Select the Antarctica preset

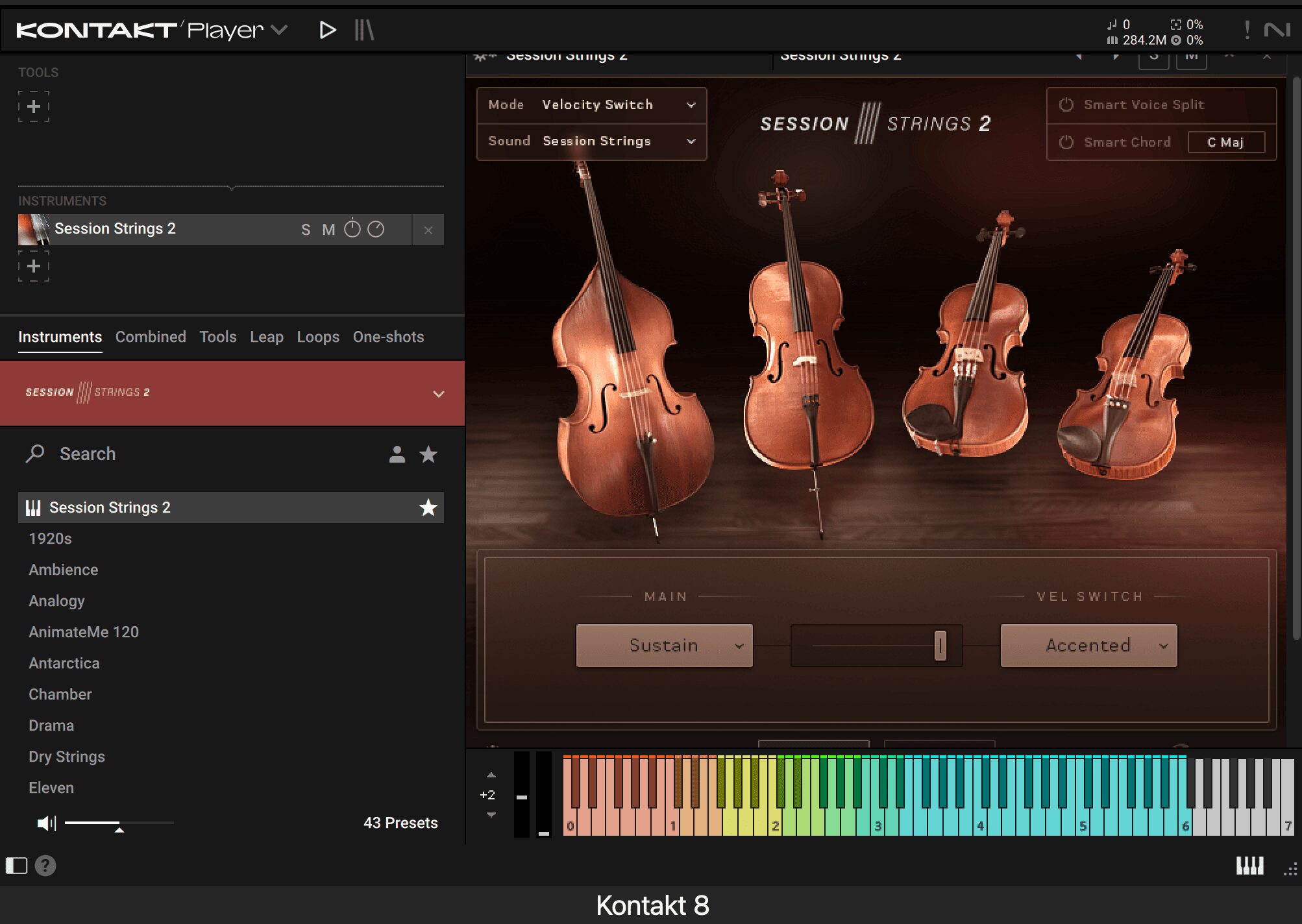[x=64, y=663]
